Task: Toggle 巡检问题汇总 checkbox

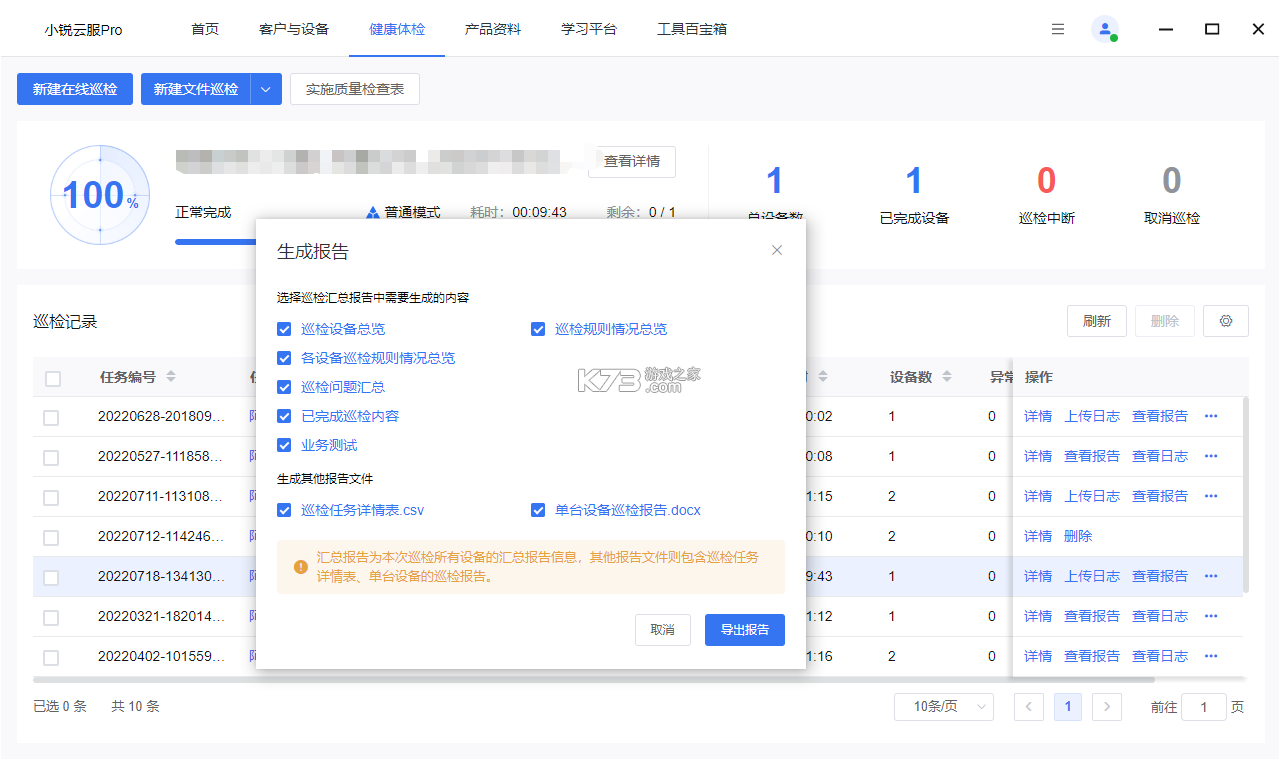Action: click(285, 387)
